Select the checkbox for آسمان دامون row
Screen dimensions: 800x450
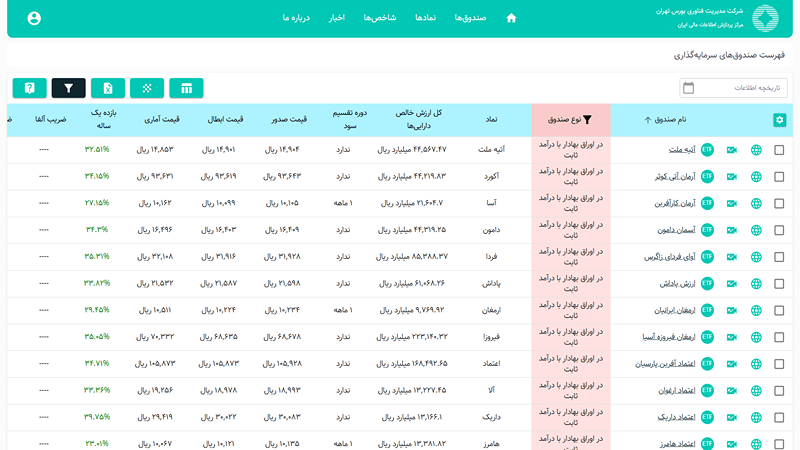(x=779, y=230)
